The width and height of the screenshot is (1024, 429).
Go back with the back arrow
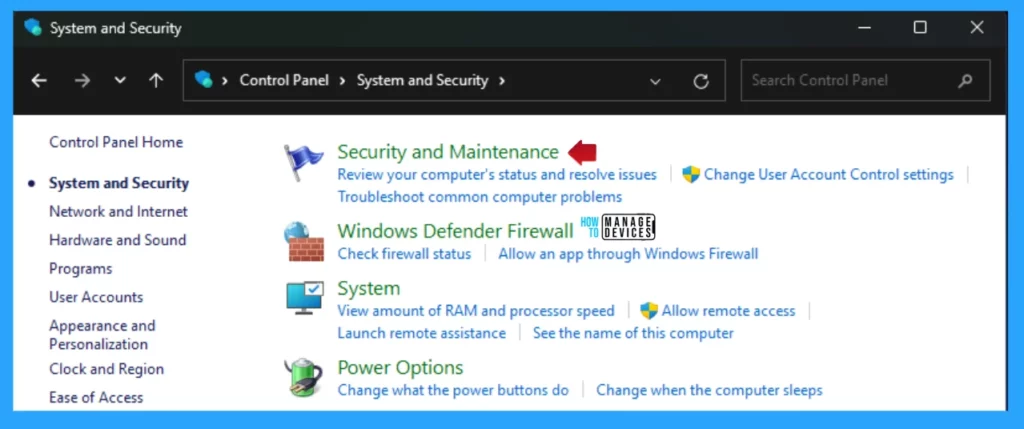pos(39,81)
